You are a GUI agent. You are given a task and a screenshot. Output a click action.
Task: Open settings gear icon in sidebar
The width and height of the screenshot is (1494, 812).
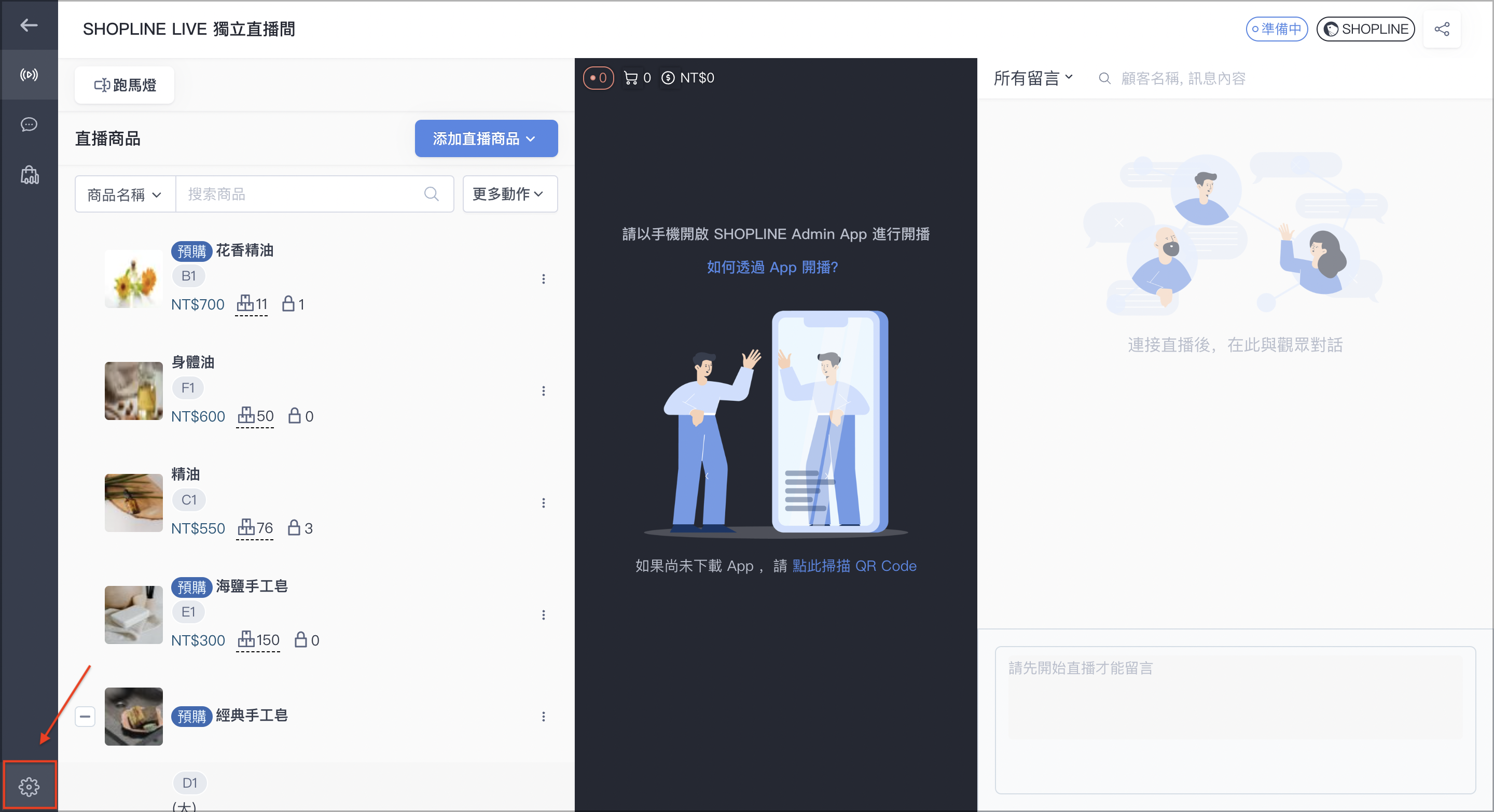[29, 786]
